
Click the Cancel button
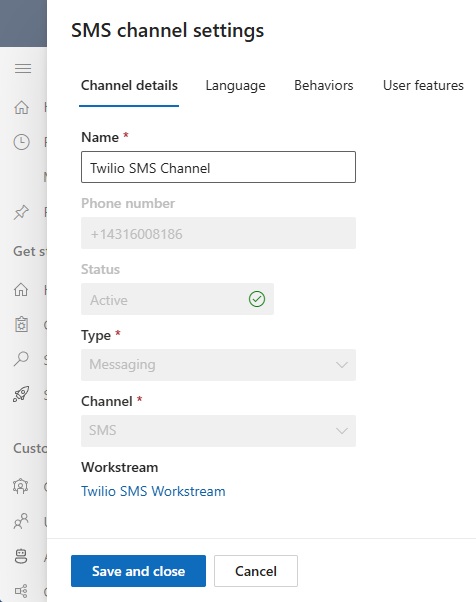point(256,571)
